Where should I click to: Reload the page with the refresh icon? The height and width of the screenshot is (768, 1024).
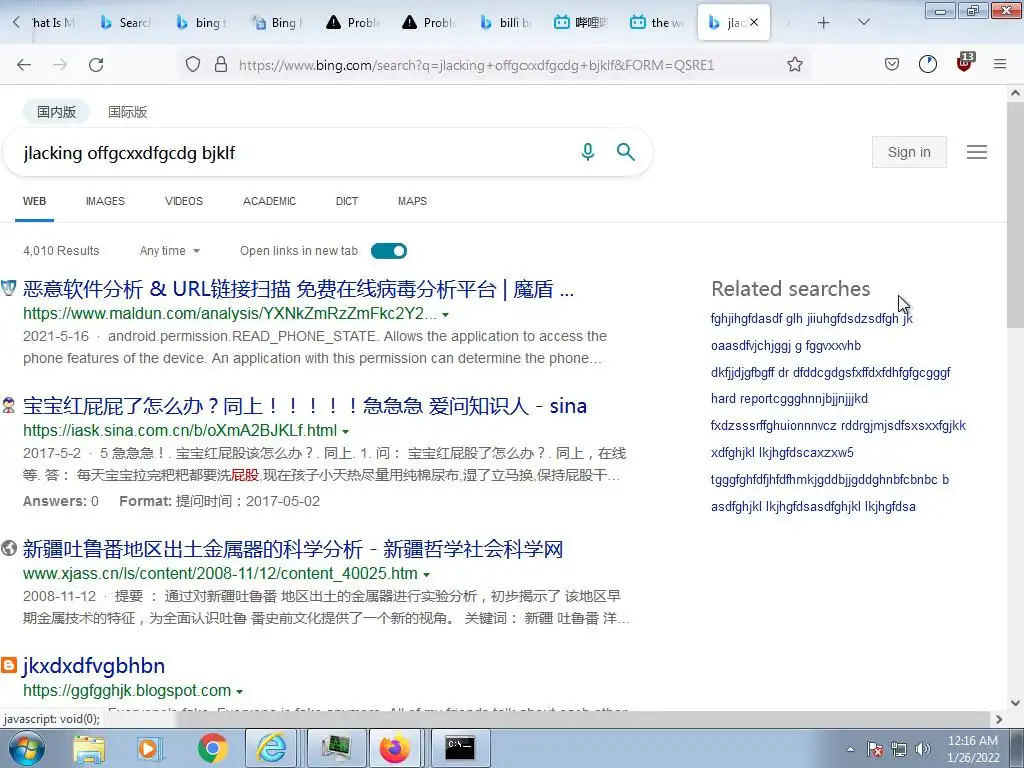point(96,65)
